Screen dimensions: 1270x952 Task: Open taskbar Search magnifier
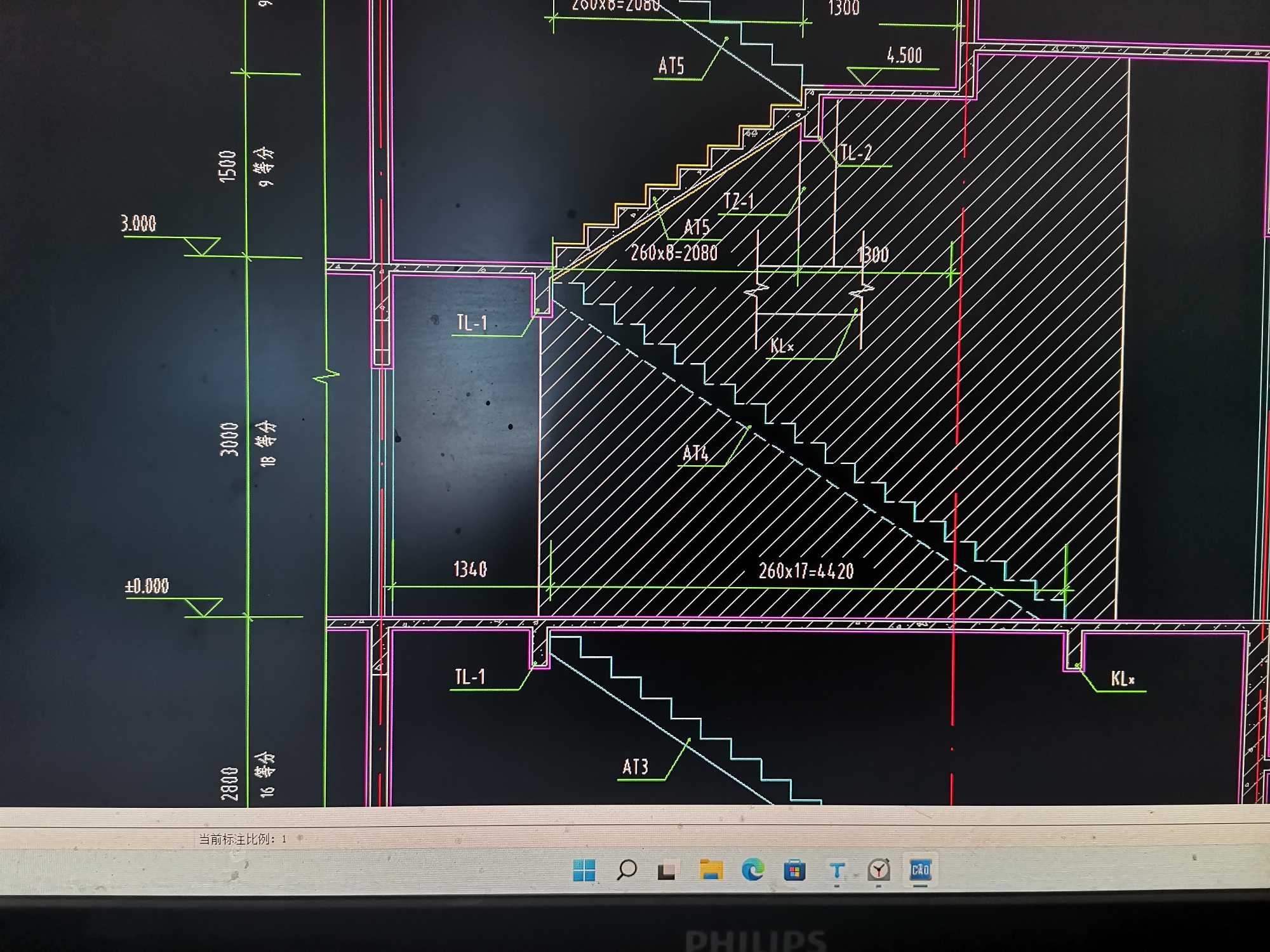[x=626, y=869]
